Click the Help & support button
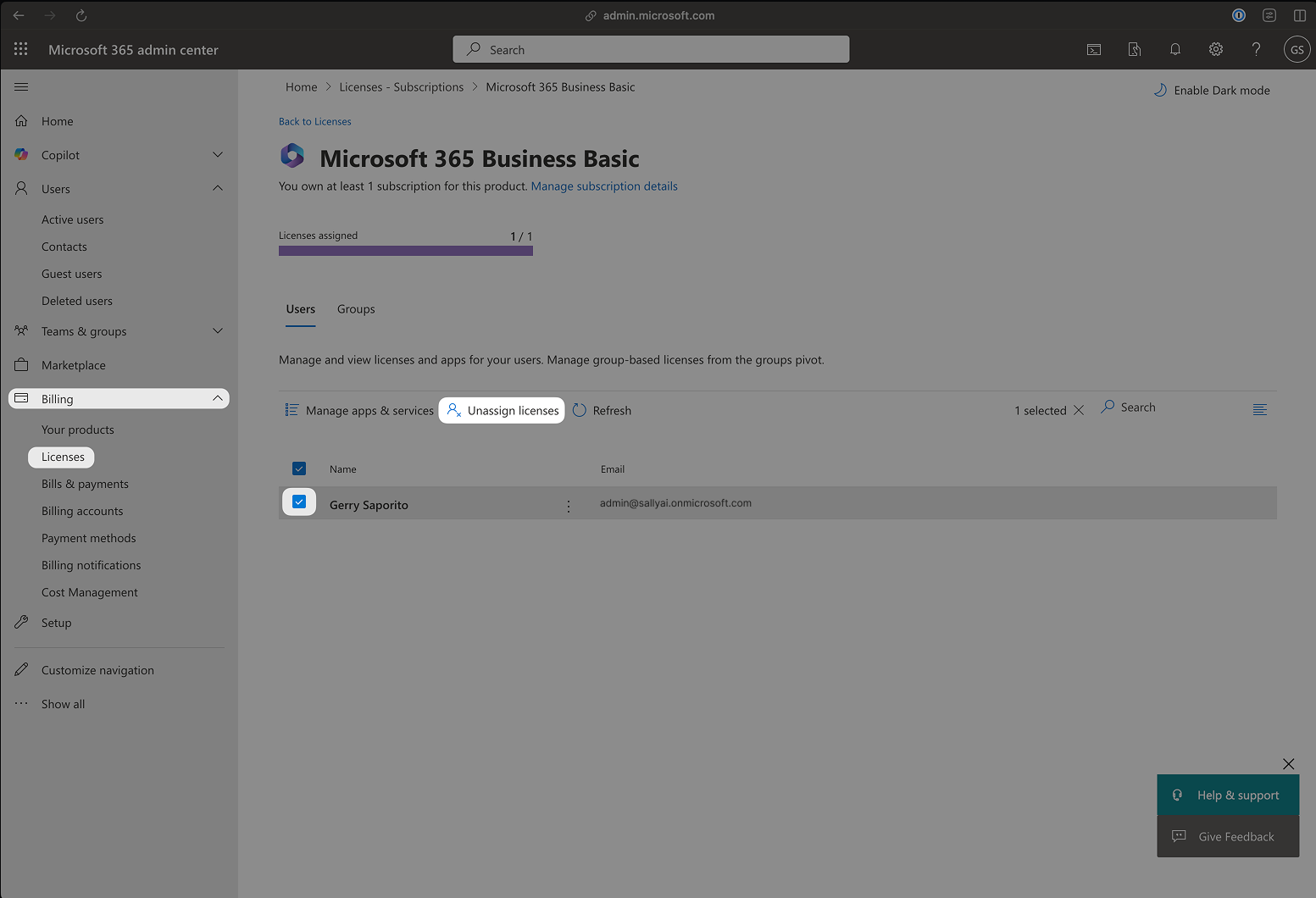This screenshot has height=898, width=1316. pyautogui.click(x=1228, y=795)
